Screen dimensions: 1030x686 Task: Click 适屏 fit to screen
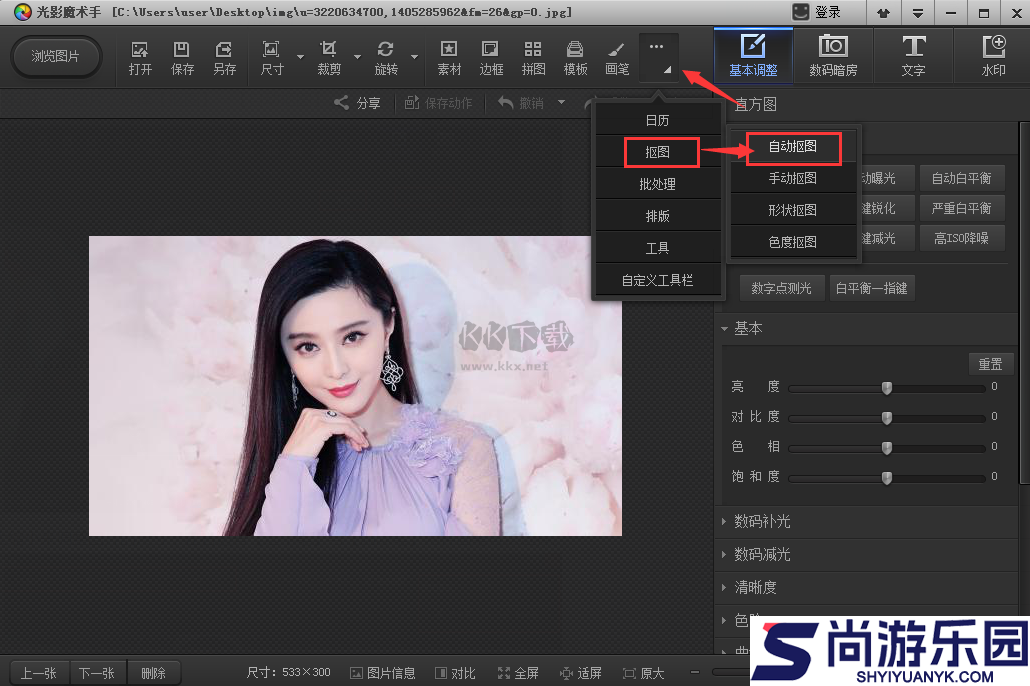(x=581, y=673)
